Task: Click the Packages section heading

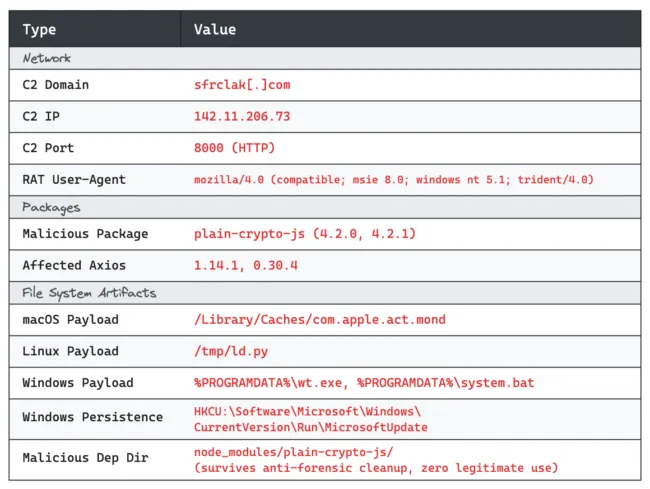Action: pos(51,208)
